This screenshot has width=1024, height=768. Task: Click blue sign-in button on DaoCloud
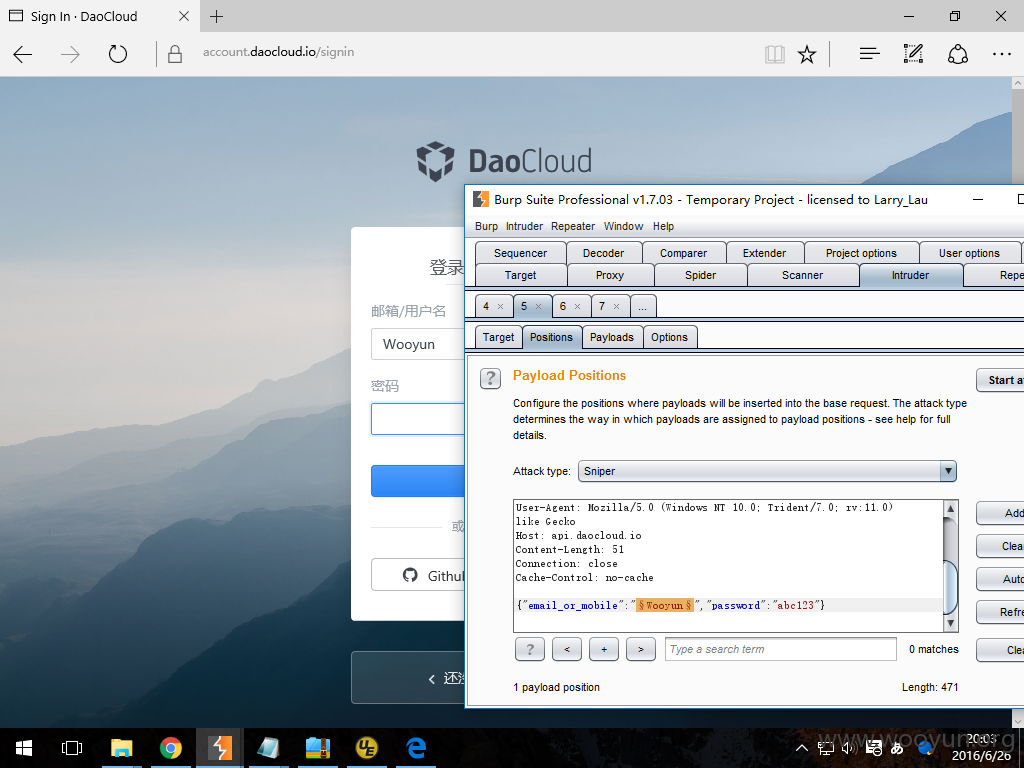tap(418, 481)
